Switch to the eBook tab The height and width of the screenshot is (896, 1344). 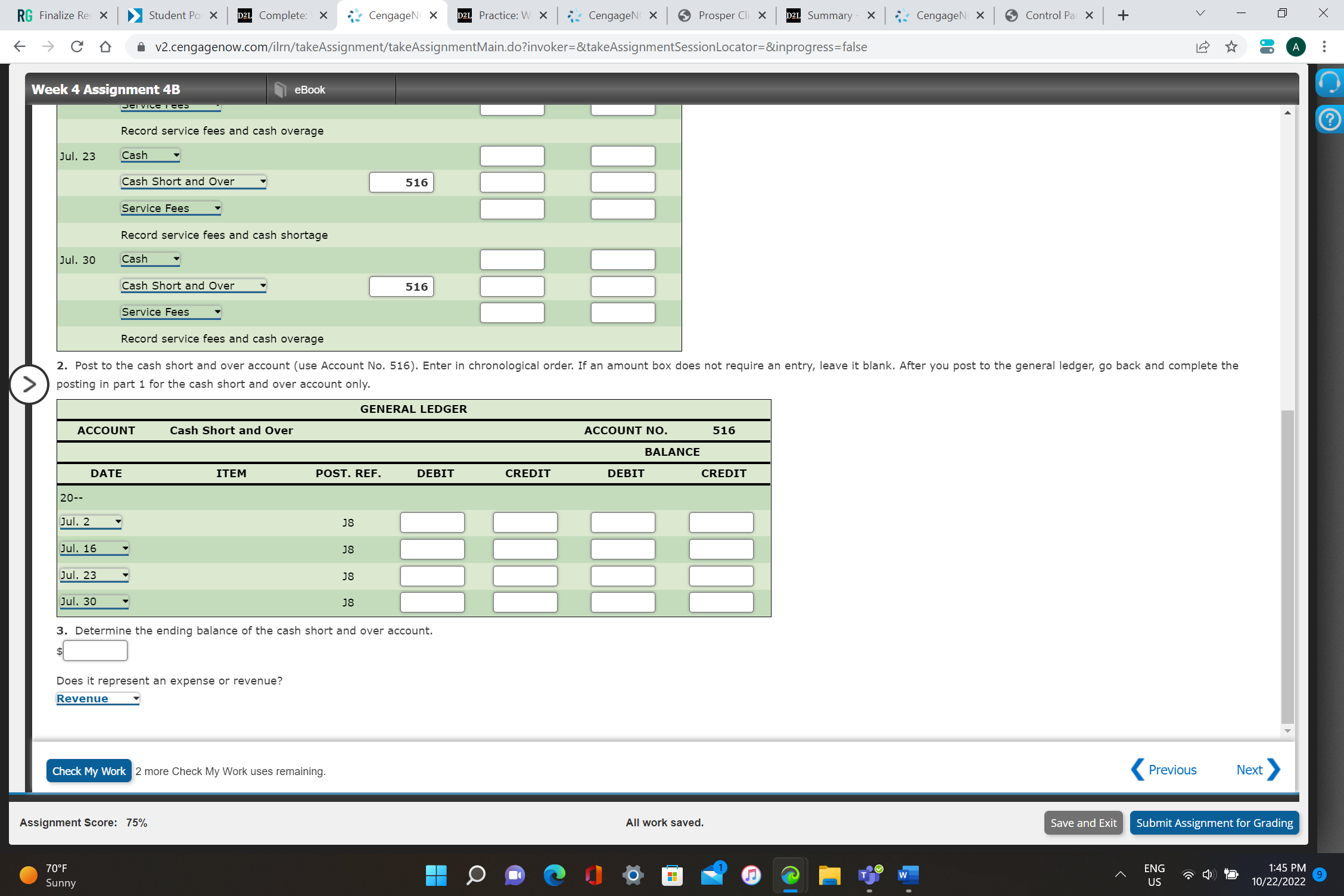point(331,89)
